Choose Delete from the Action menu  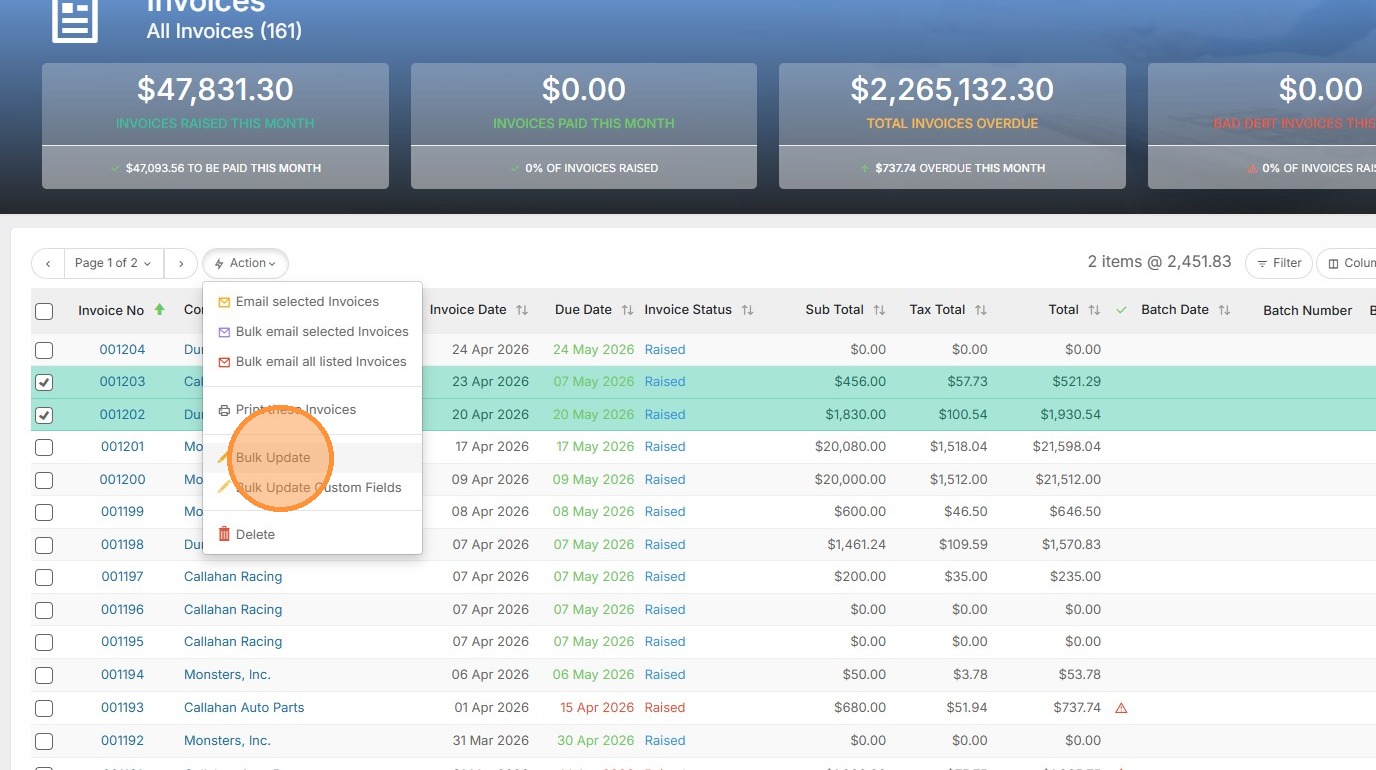[x=312, y=535]
